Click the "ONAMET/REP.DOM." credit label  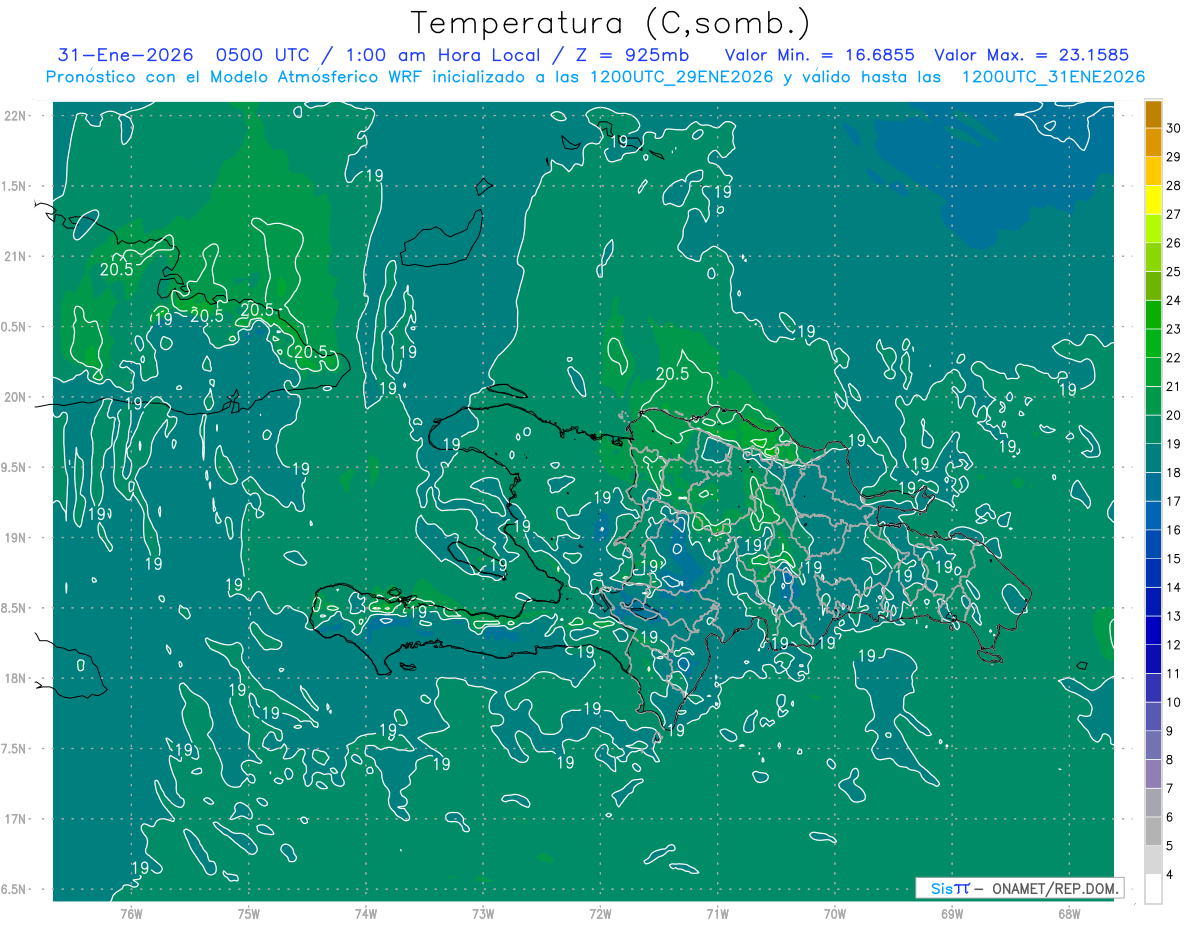(x=1055, y=888)
